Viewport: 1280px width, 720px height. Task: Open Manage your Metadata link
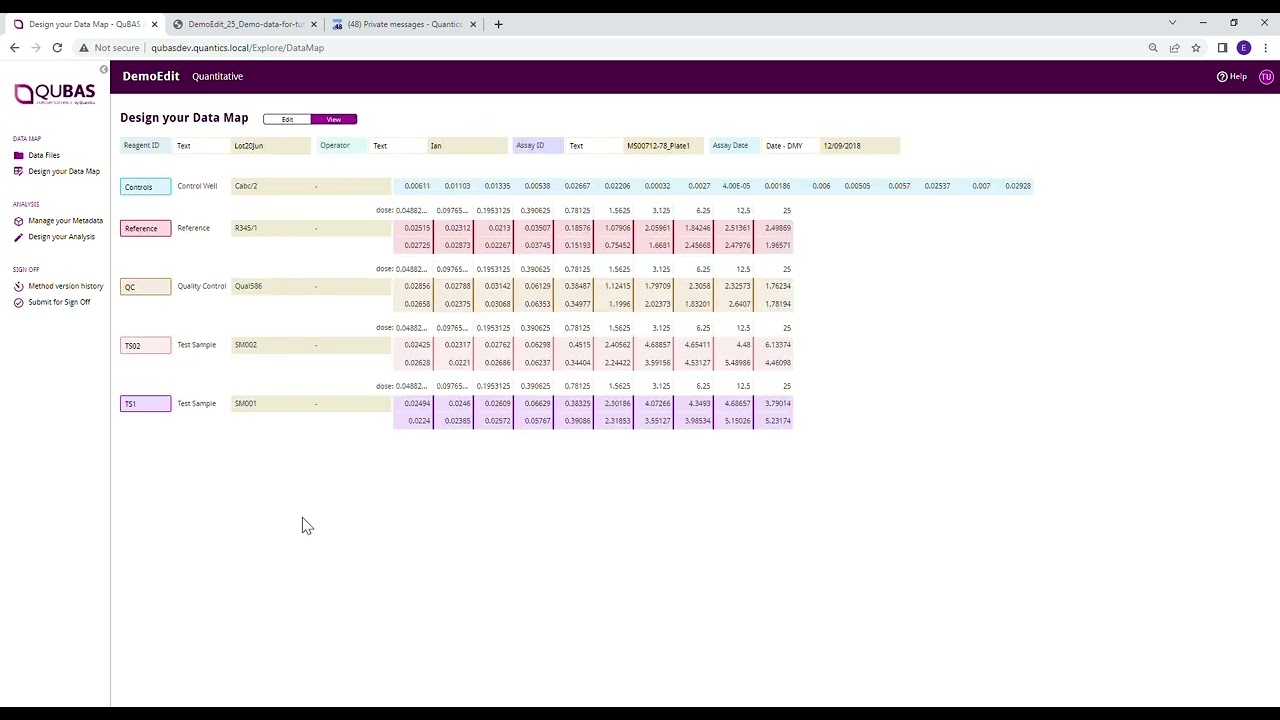tap(65, 221)
